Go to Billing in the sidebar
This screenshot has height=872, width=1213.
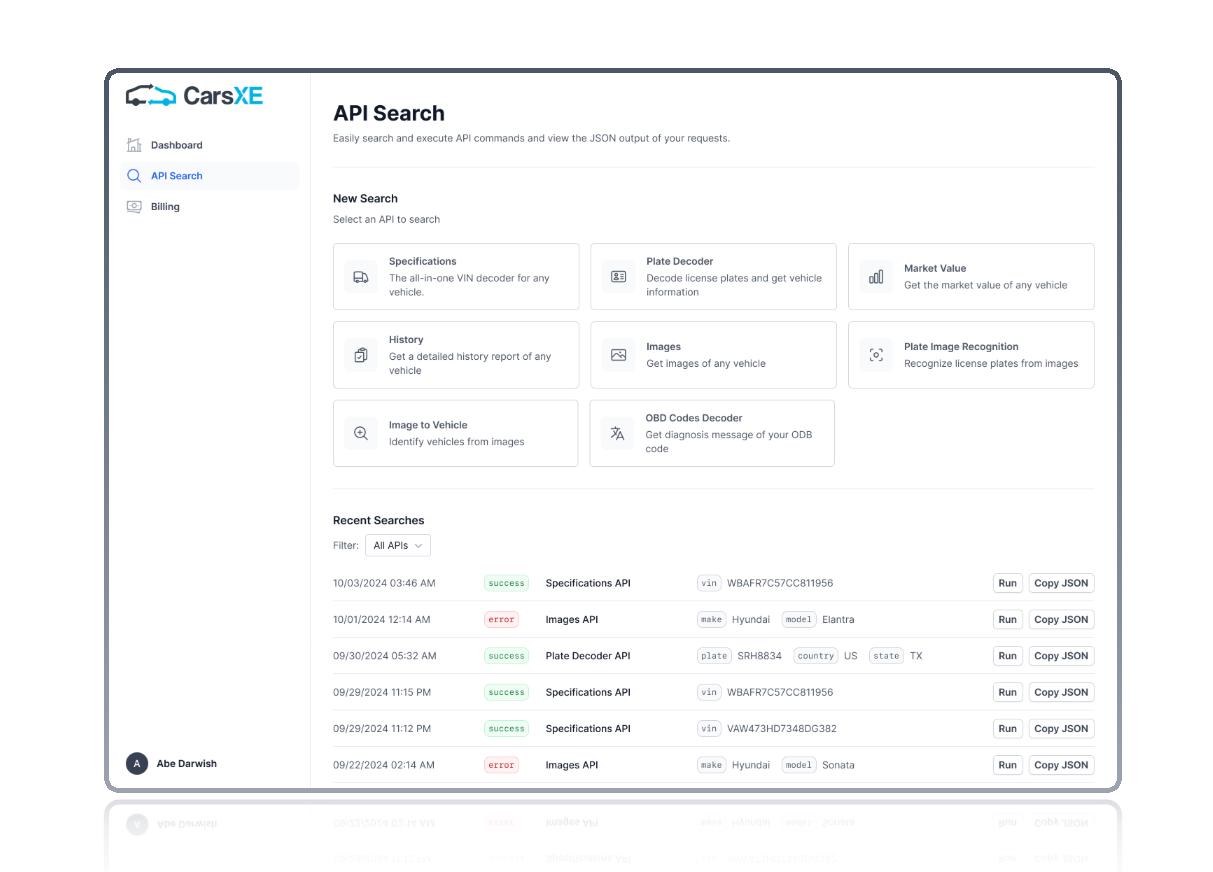(165, 207)
